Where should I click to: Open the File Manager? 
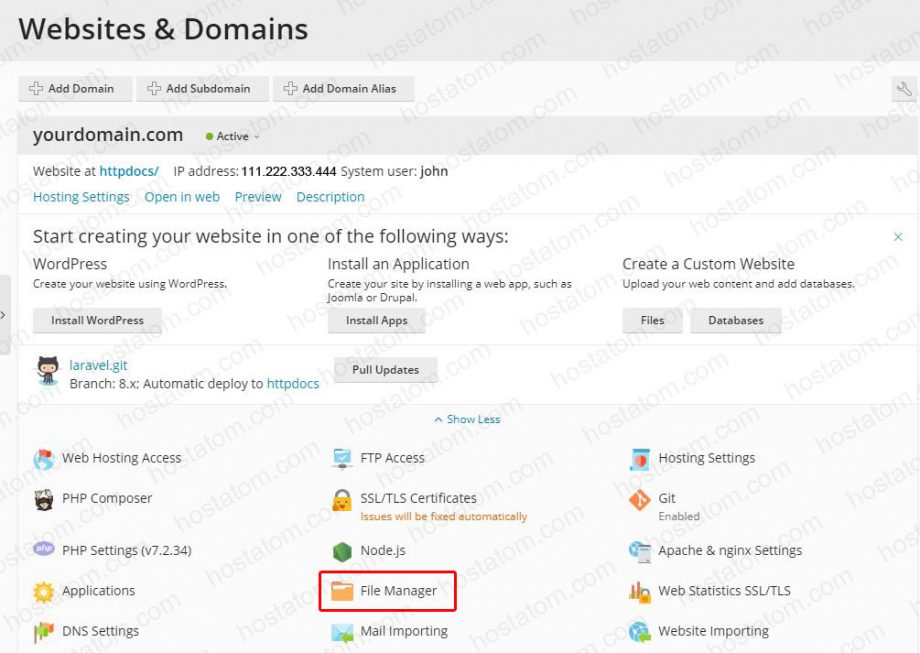(x=387, y=591)
